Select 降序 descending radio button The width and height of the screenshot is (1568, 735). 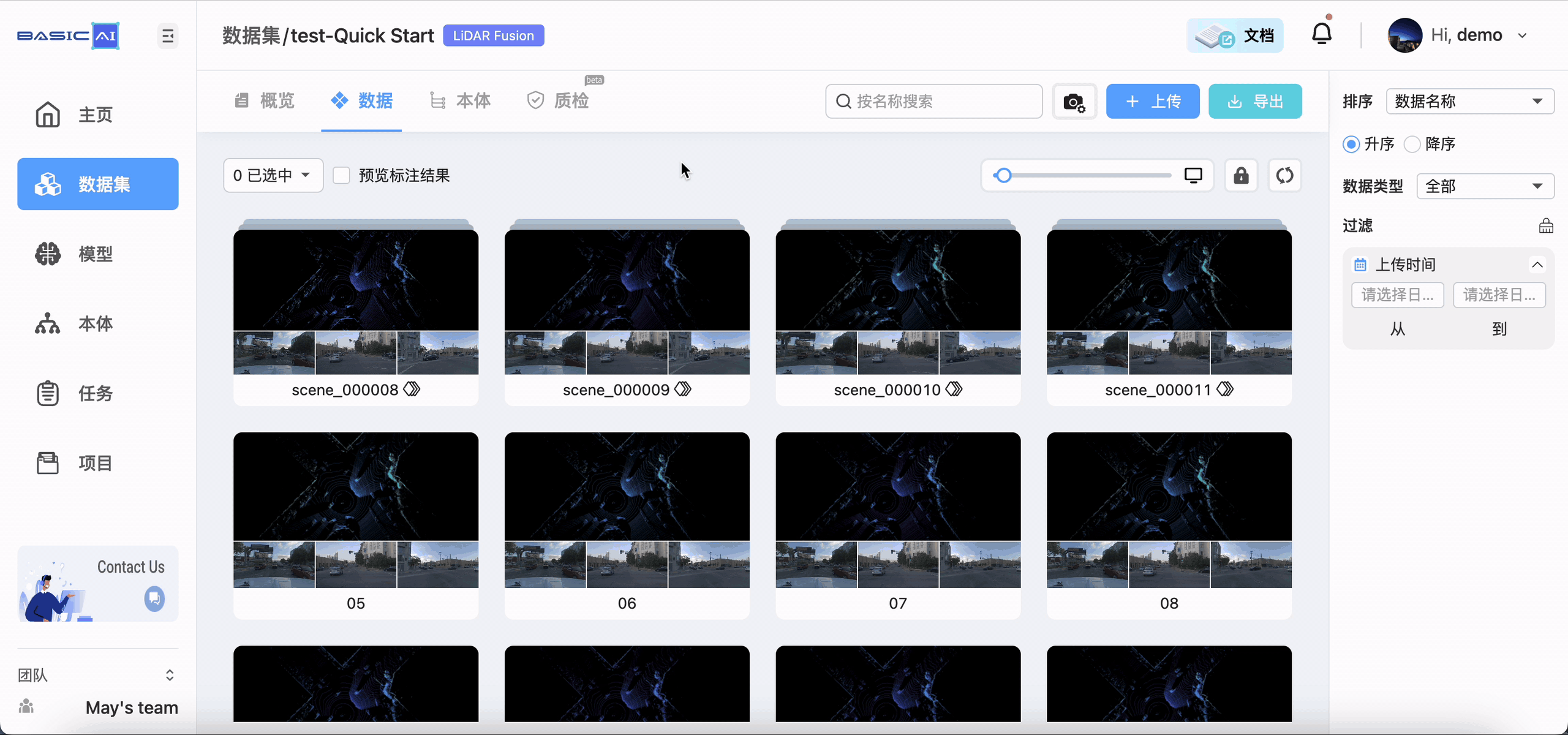[1412, 144]
